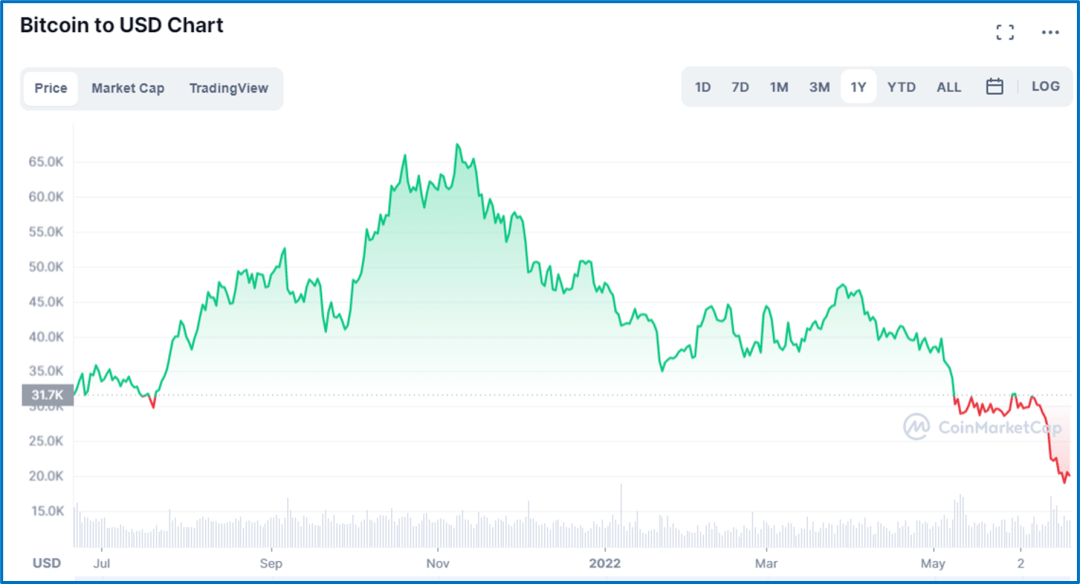1080x584 pixels.
Task: Click the red price line at chart end
Action: point(1064,477)
